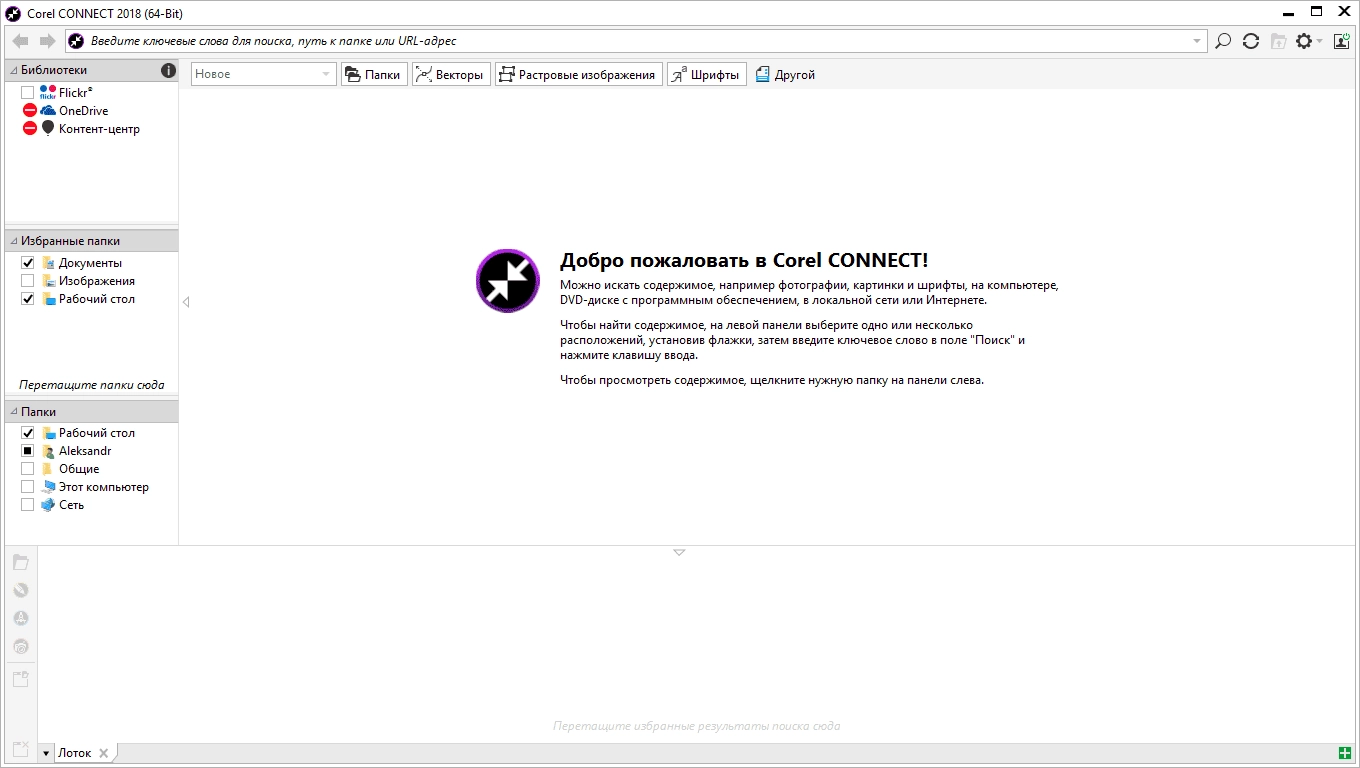Image resolution: width=1360 pixels, height=768 pixels.
Task: Select the Общие folder row text
Action: tap(79, 468)
